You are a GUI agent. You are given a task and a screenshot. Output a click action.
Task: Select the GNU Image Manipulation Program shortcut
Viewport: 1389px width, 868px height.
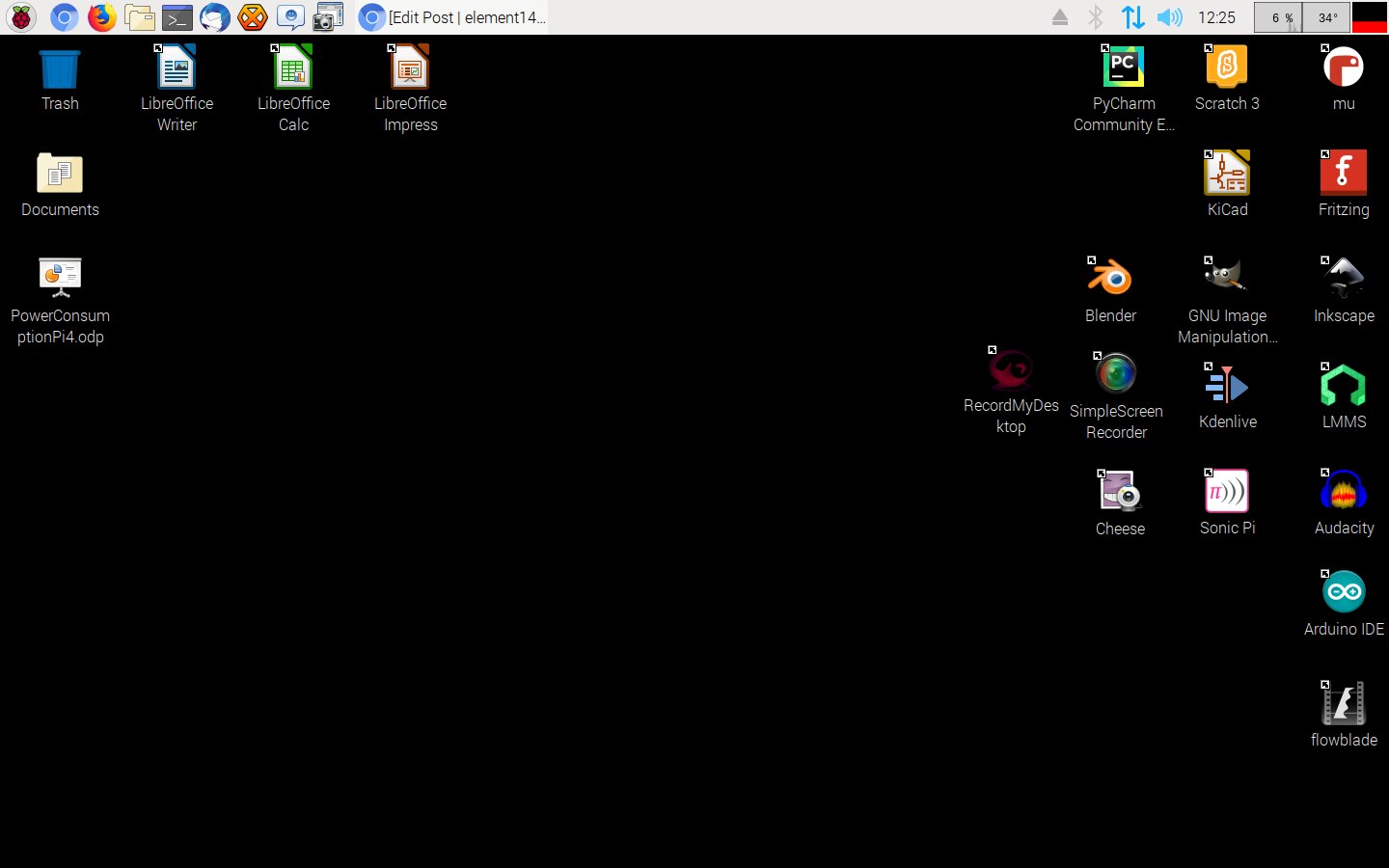point(1227,301)
